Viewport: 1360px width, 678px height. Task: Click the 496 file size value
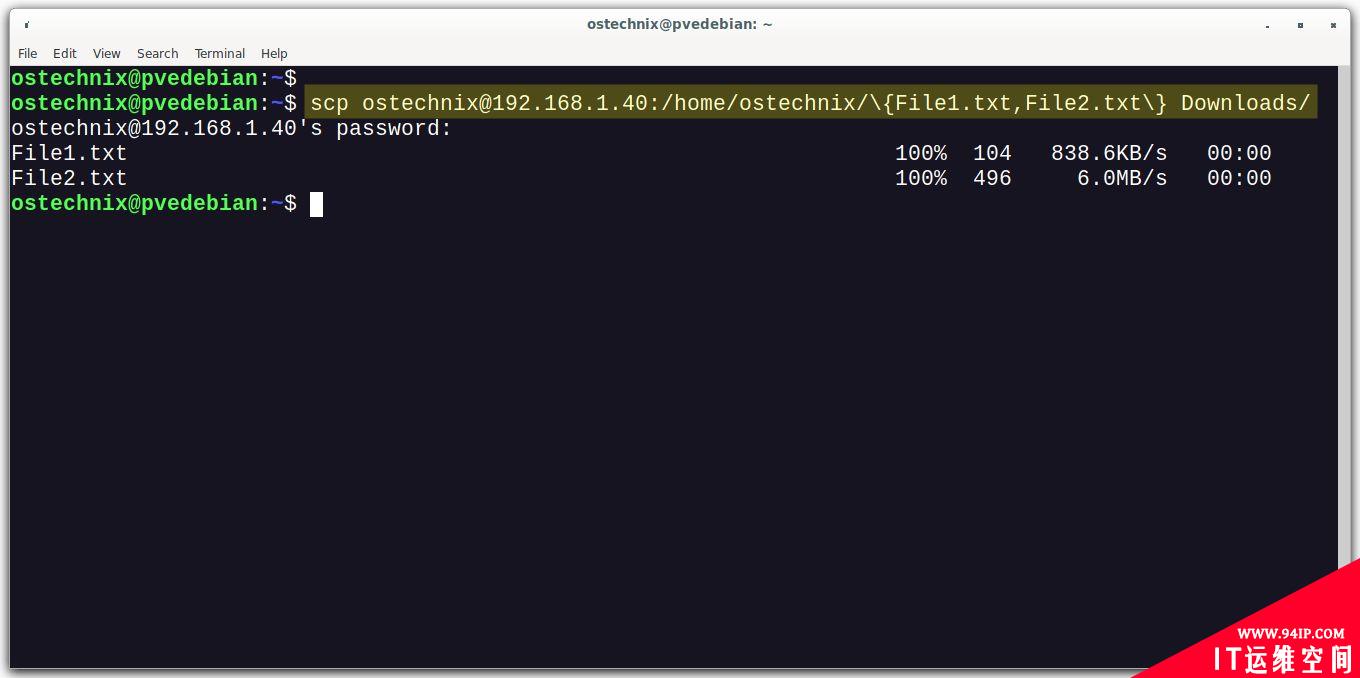(992, 178)
